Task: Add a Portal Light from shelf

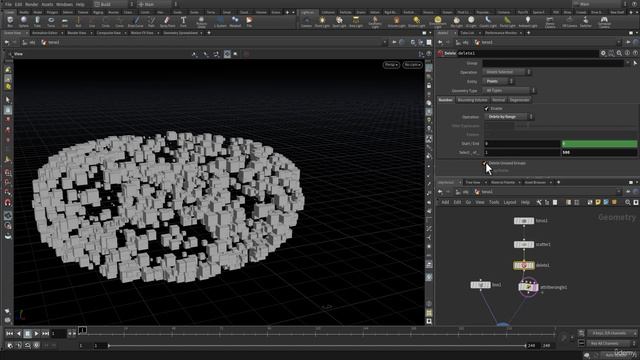Action: (507, 22)
